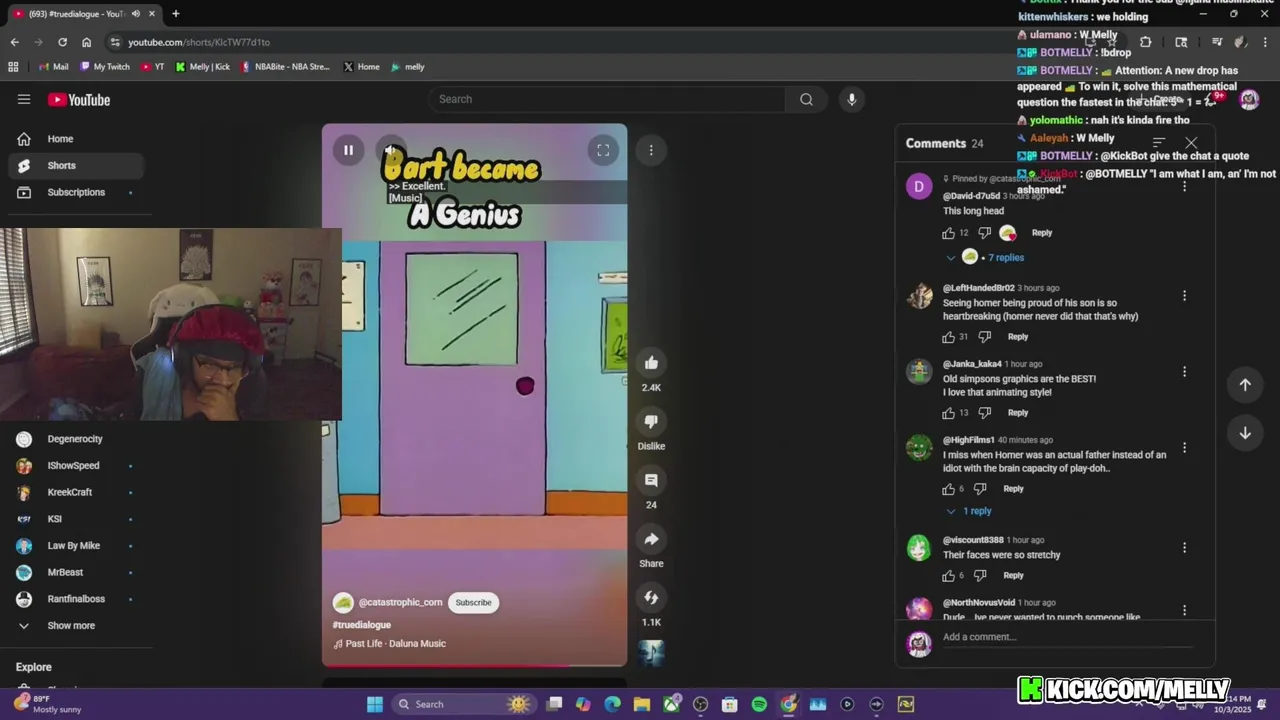Open Remix icon showing 1.1K
The image size is (1280, 720).
click(651, 598)
